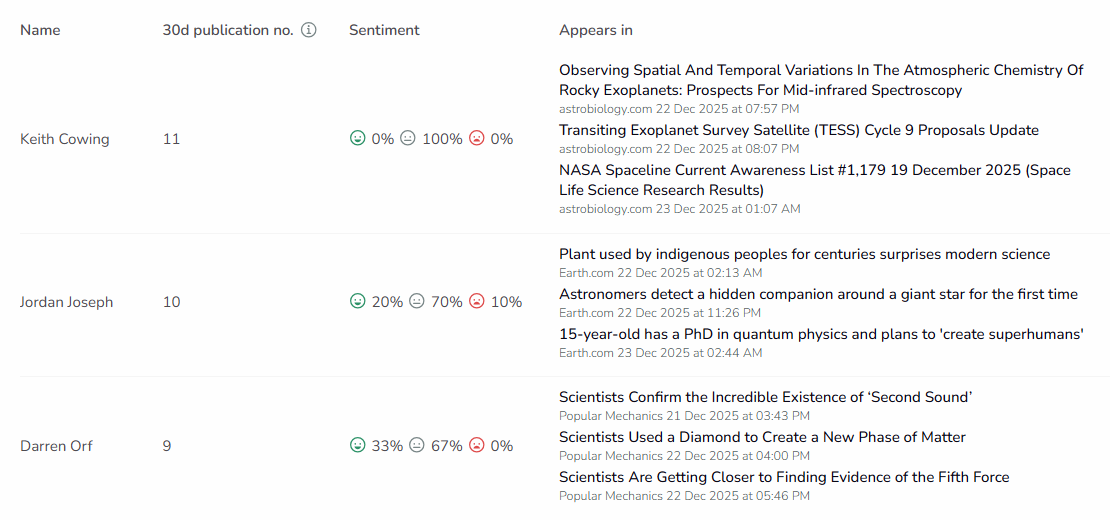Open the 'Second Sound' Popular Mechanics article
Screen dimensions: 1110x520
765,397
